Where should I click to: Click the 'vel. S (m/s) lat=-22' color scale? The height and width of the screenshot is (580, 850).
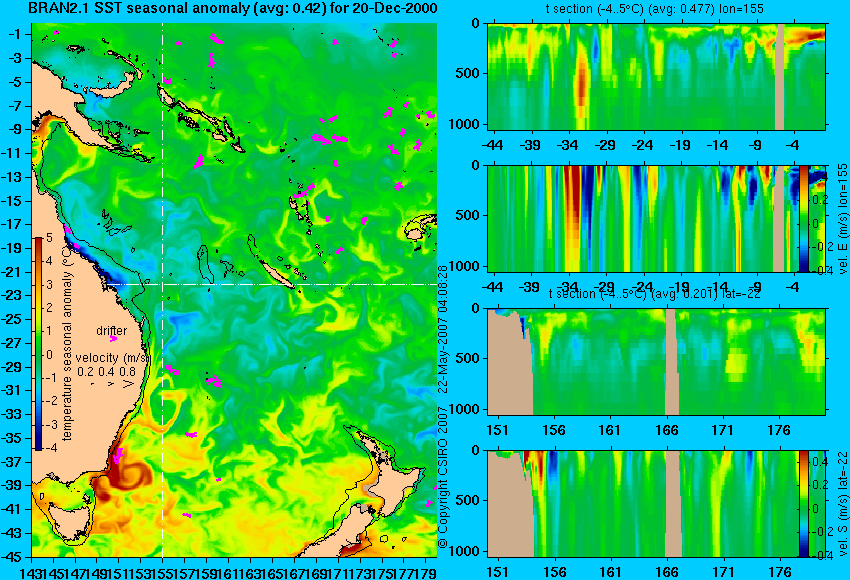tap(803, 504)
